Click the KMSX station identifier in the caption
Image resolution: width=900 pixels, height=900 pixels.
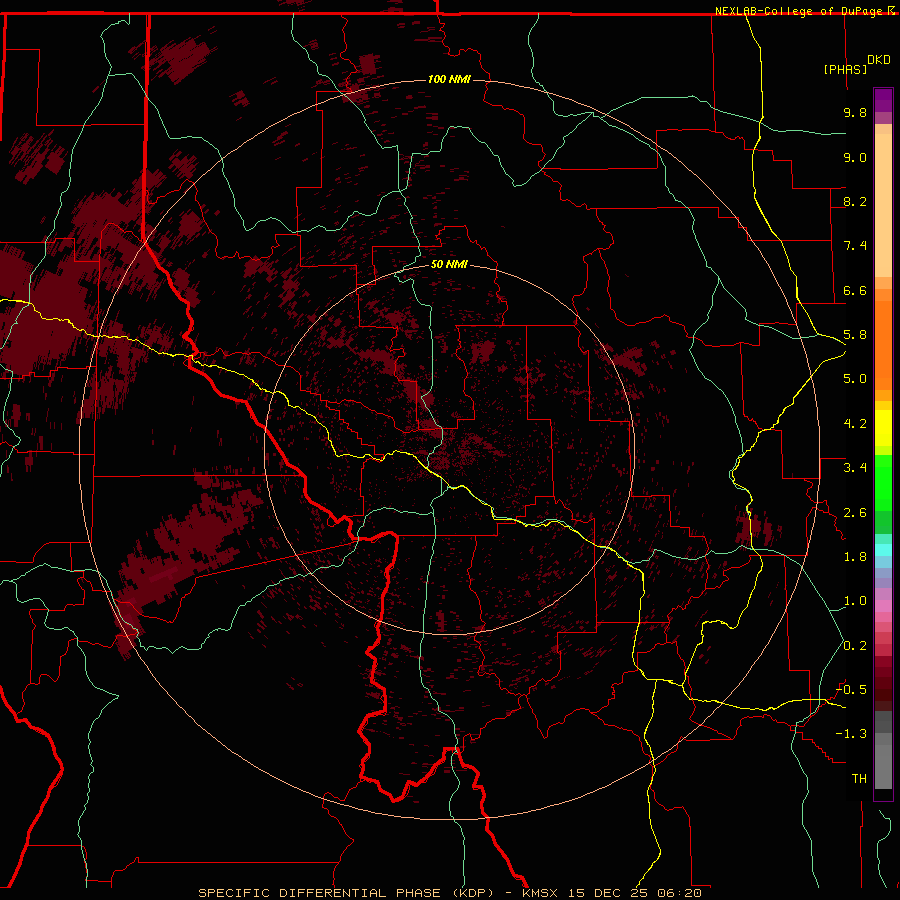click(x=539, y=893)
